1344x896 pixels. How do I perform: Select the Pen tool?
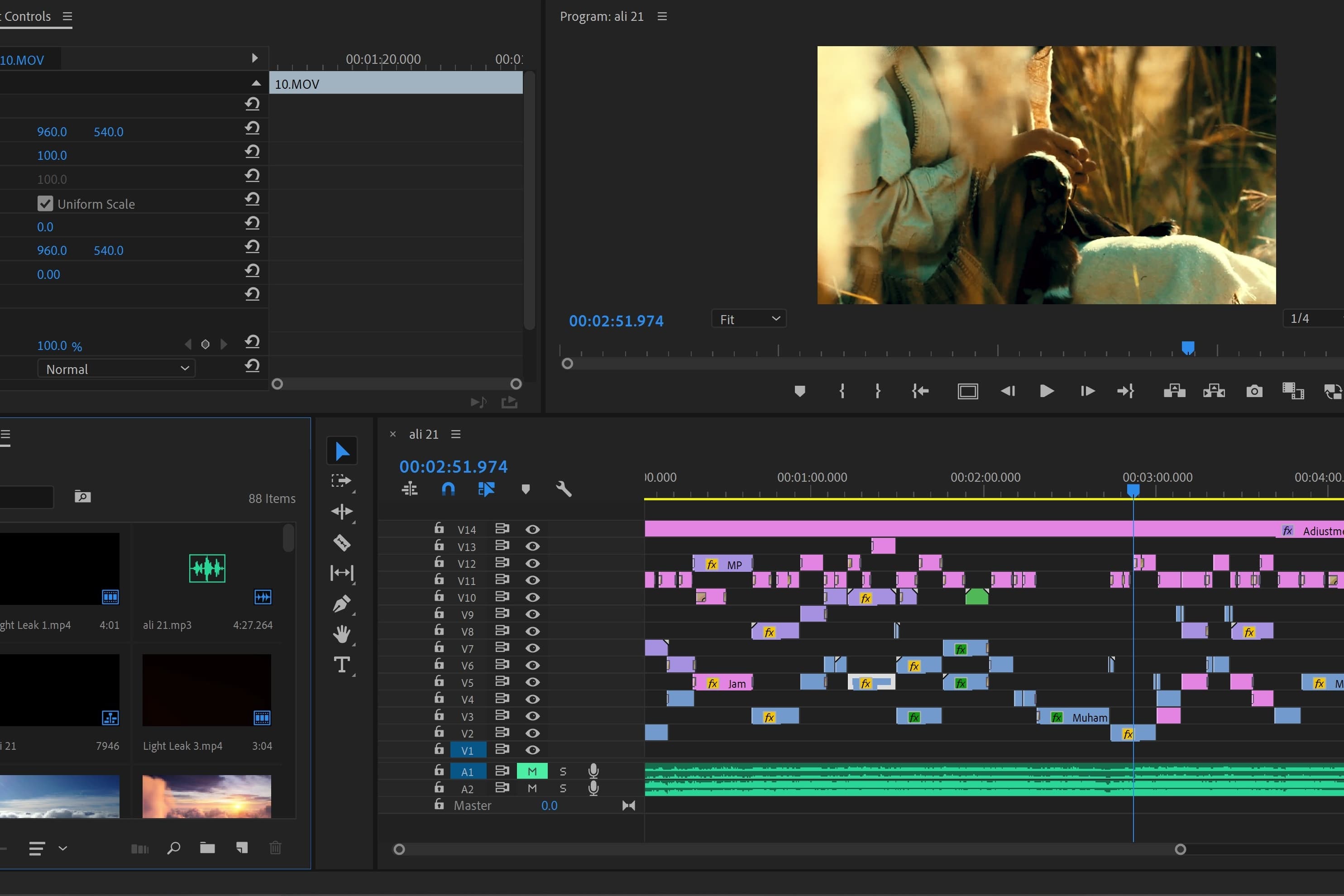(x=342, y=604)
